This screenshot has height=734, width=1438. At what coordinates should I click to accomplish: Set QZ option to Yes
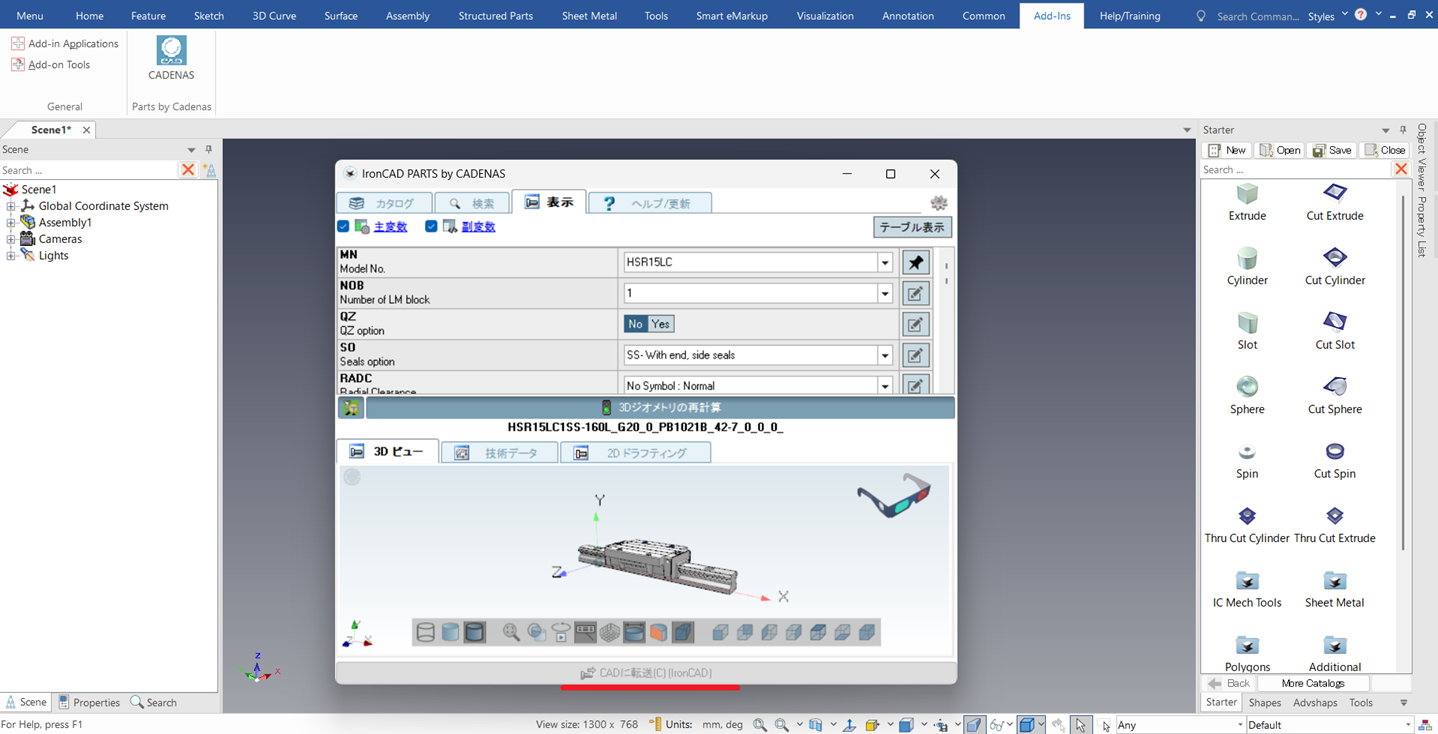[661, 324]
